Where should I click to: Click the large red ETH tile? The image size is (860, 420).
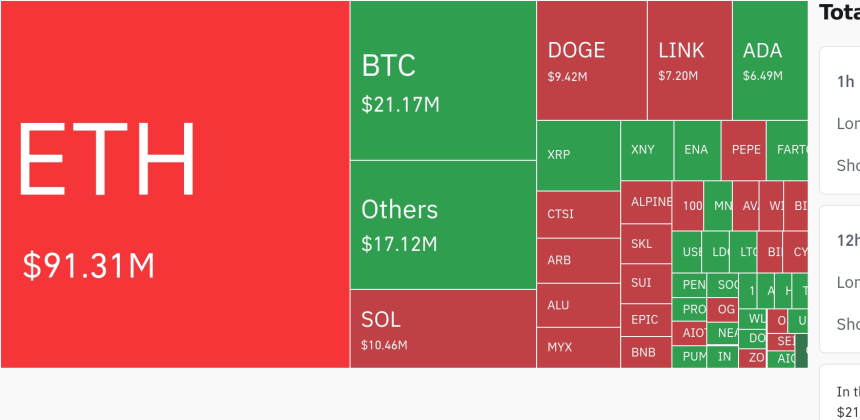tap(175, 185)
